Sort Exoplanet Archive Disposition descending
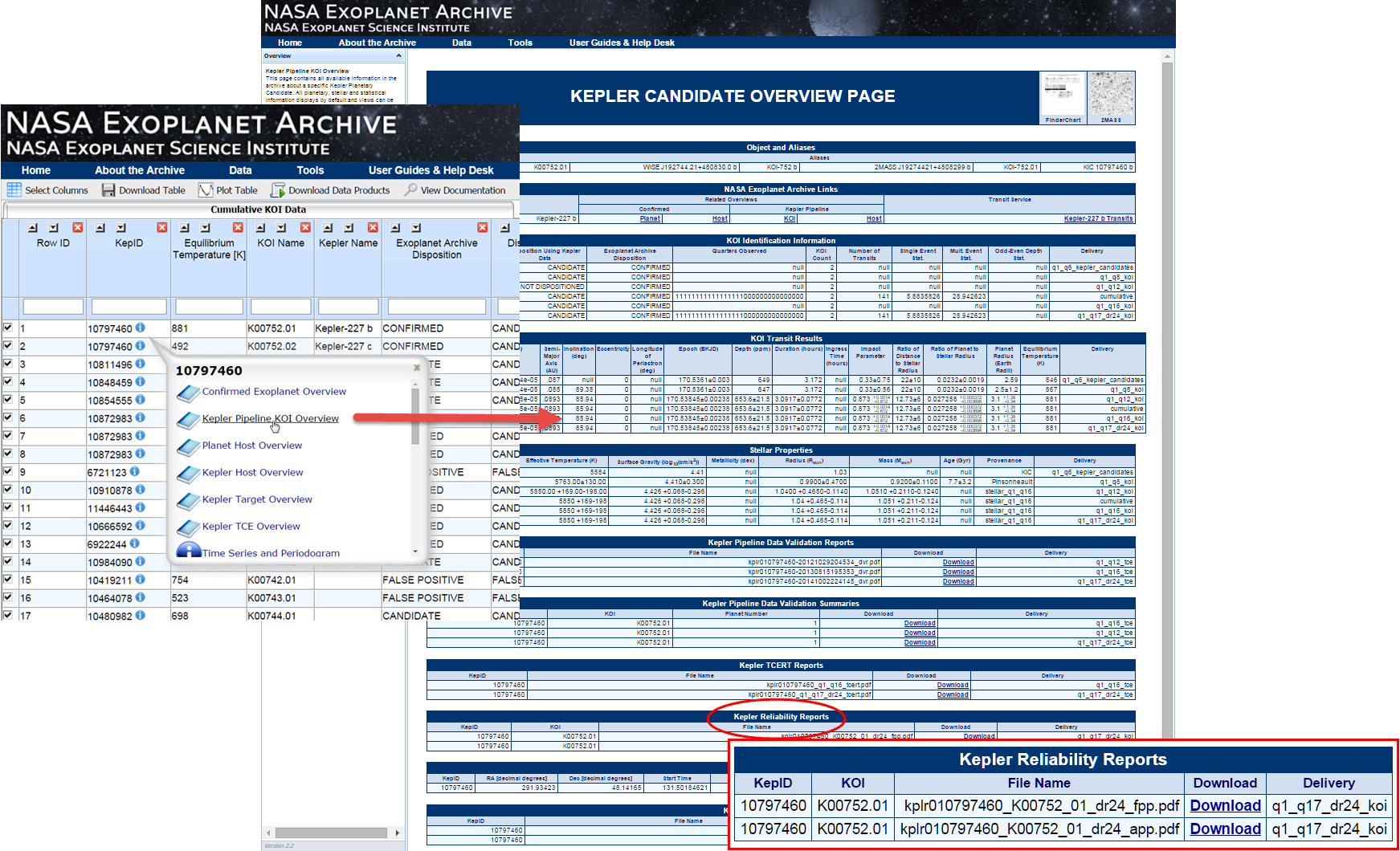 coord(416,228)
